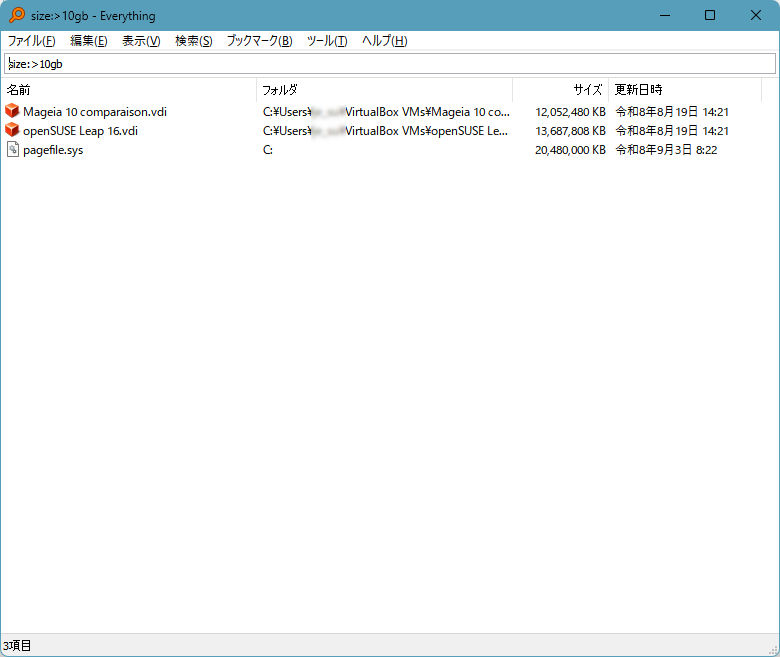Sort results by the フォルダ column header

pos(385,90)
